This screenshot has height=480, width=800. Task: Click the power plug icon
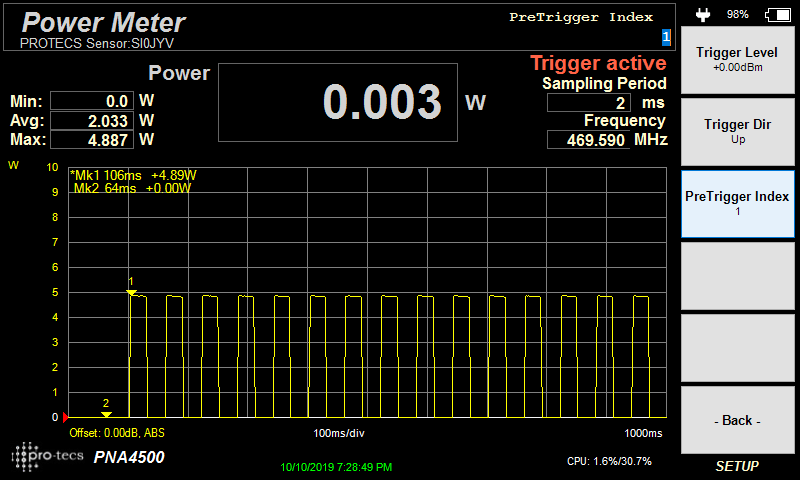[702, 15]
